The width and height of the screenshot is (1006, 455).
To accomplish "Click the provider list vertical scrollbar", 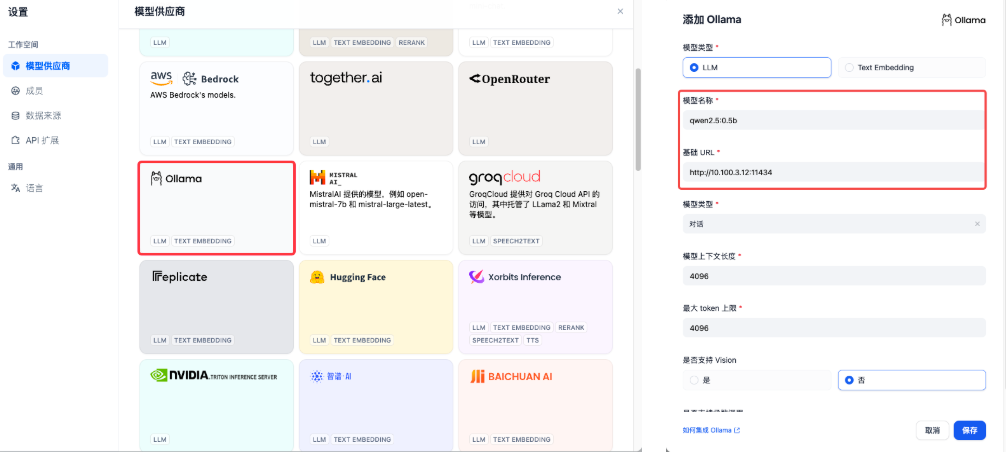I will tap(638, 119).
